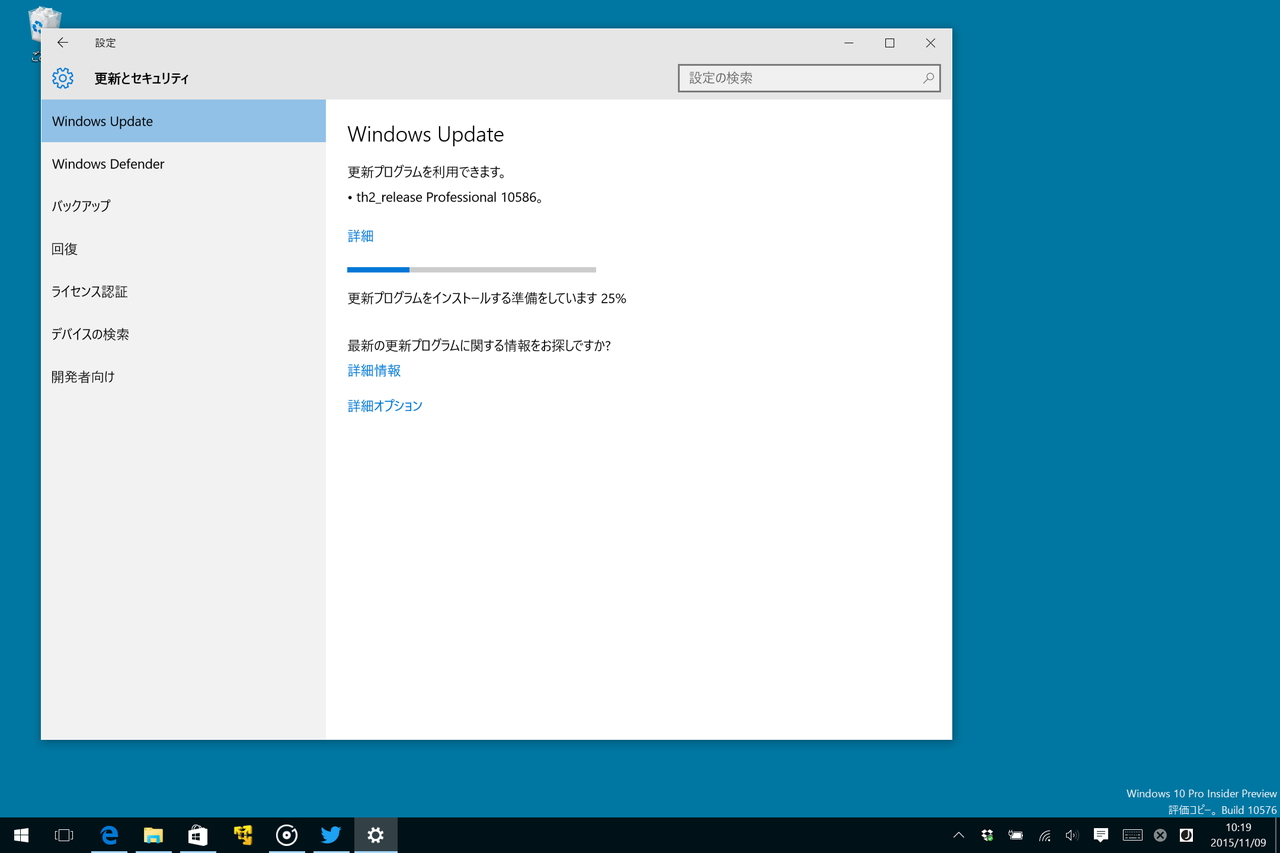Click the 詳細 link under the update name
Screen dimensions: 1280x853
pos(360,236)
